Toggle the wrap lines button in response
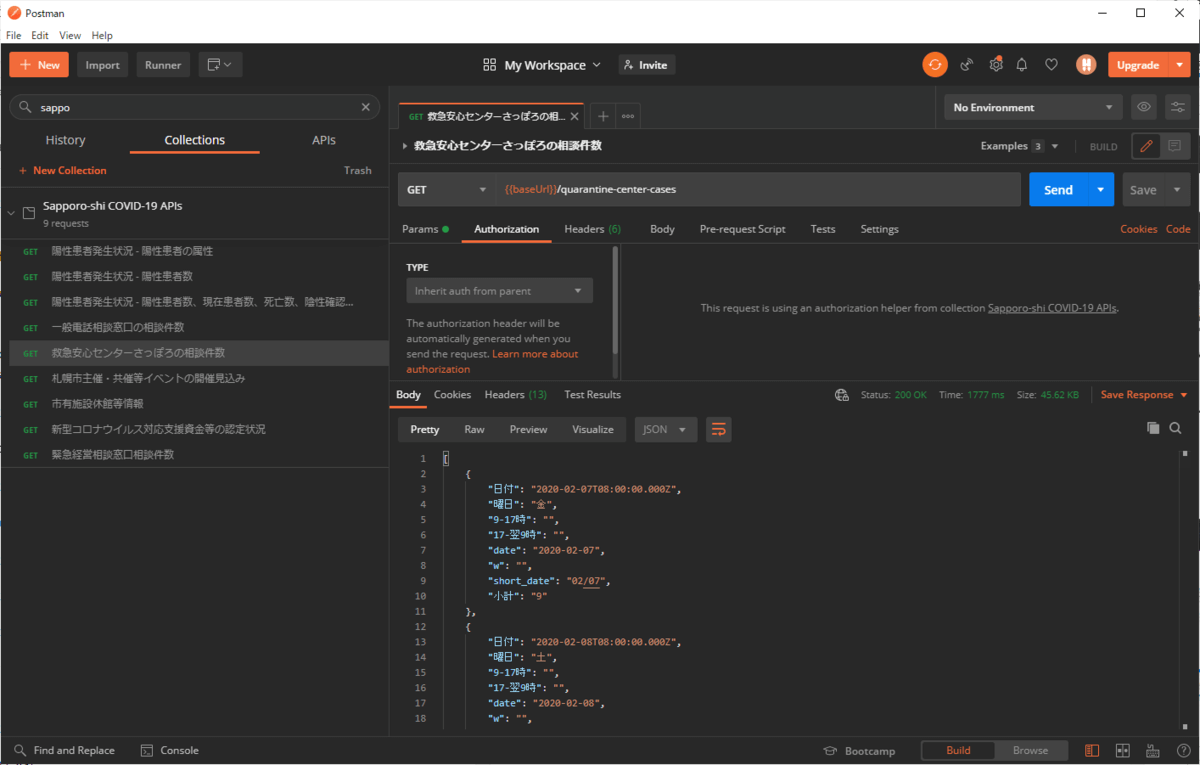Screen dimensions: 1200x765 pos(718,429)
